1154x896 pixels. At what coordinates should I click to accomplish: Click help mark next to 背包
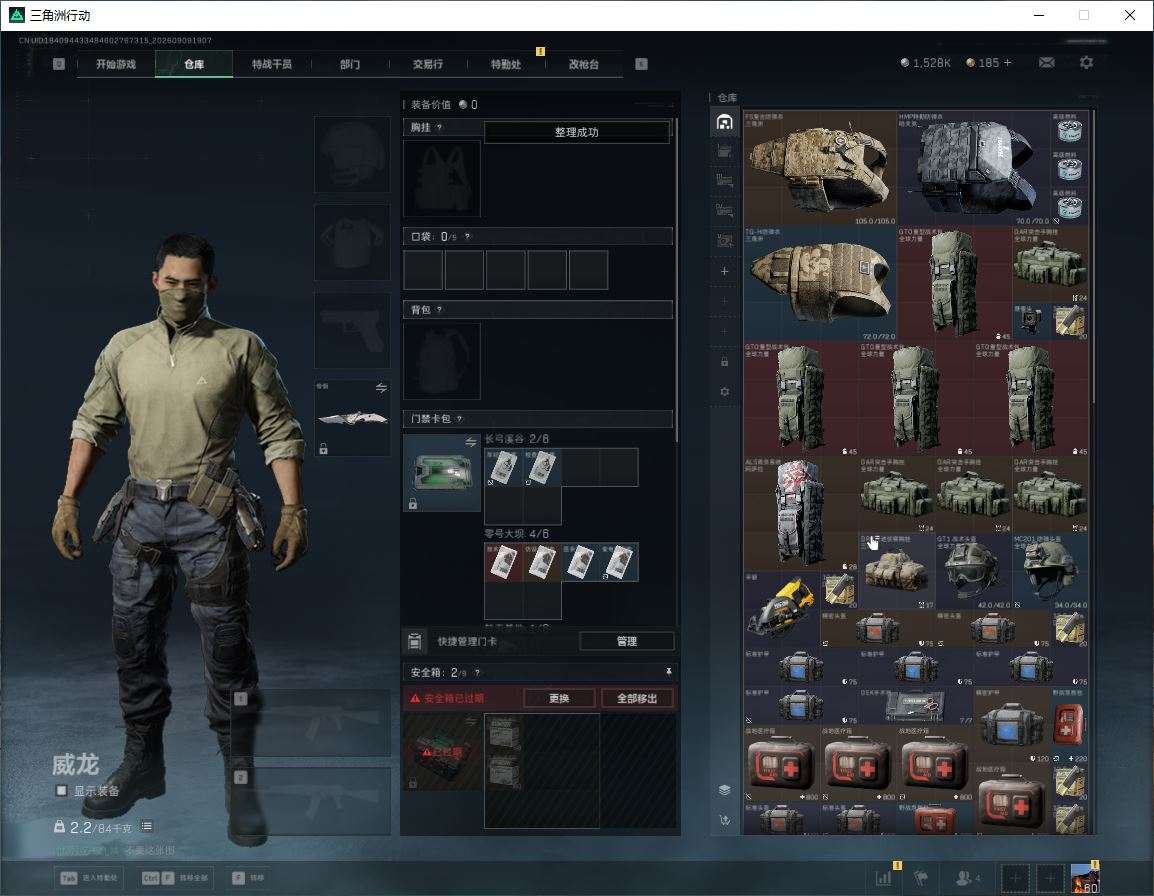[439, 309]
